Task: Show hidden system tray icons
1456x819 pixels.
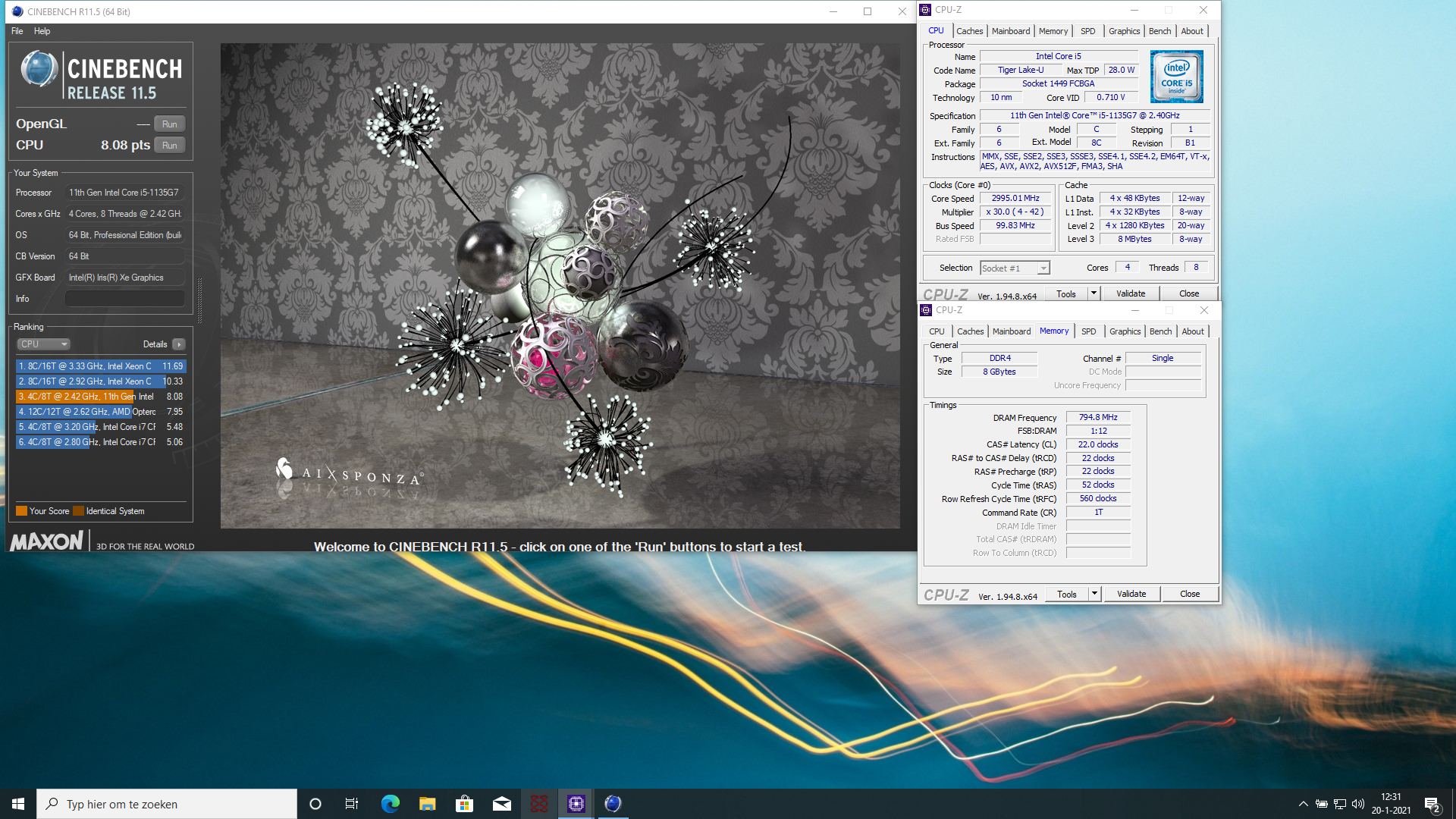Action: (1303, 804)
